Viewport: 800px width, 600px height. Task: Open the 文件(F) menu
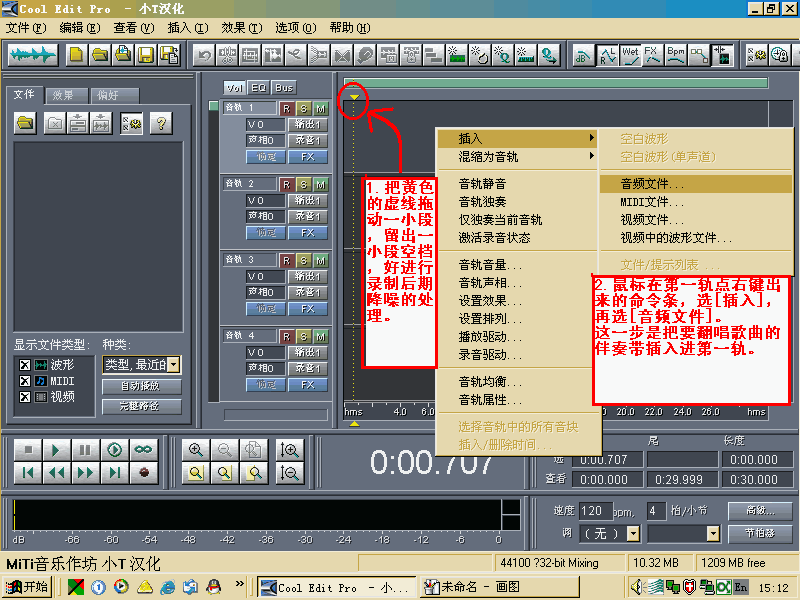[x=26, y=28]
